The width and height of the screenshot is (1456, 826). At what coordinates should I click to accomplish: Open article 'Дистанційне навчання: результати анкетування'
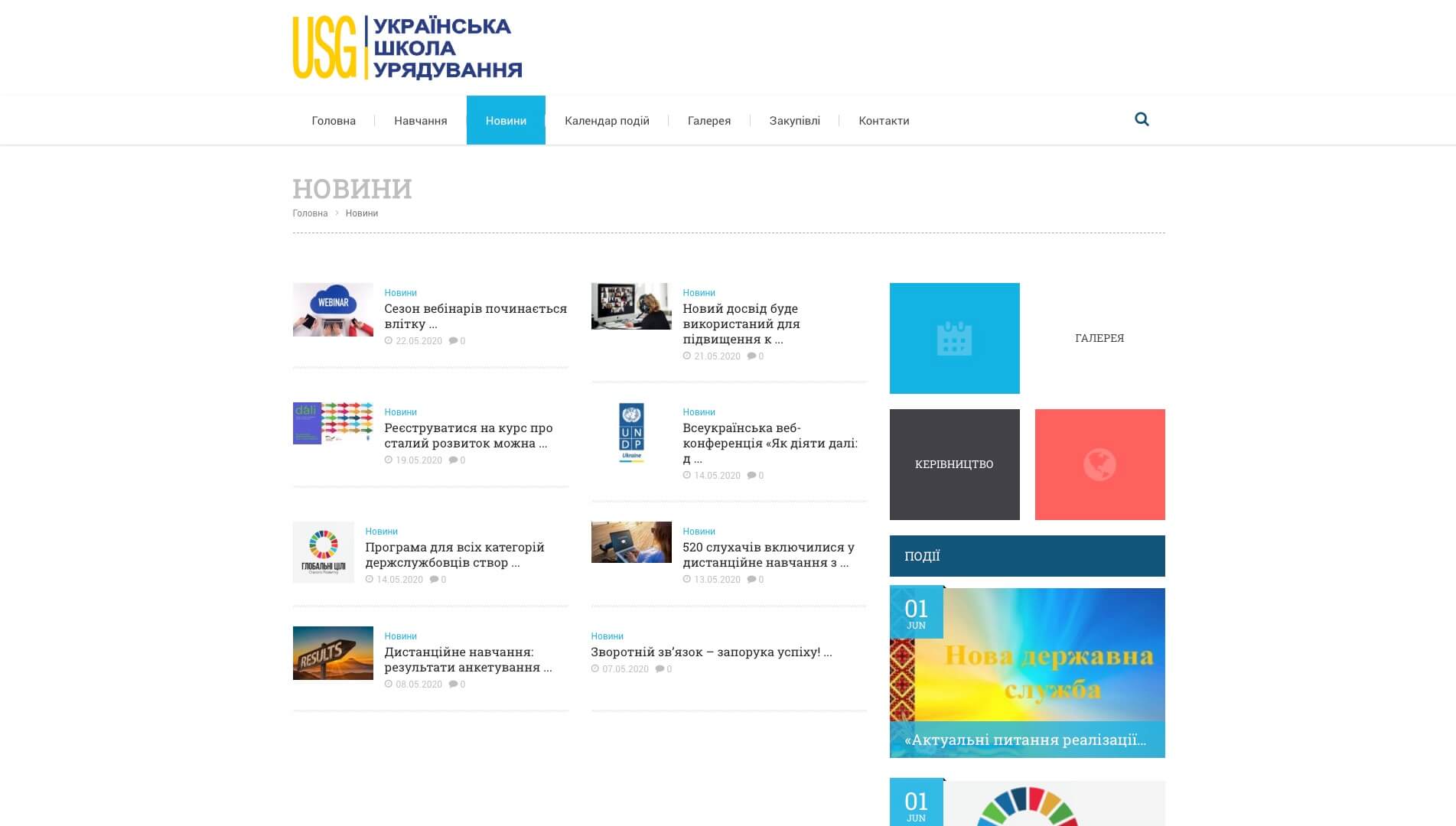point(467,659)
